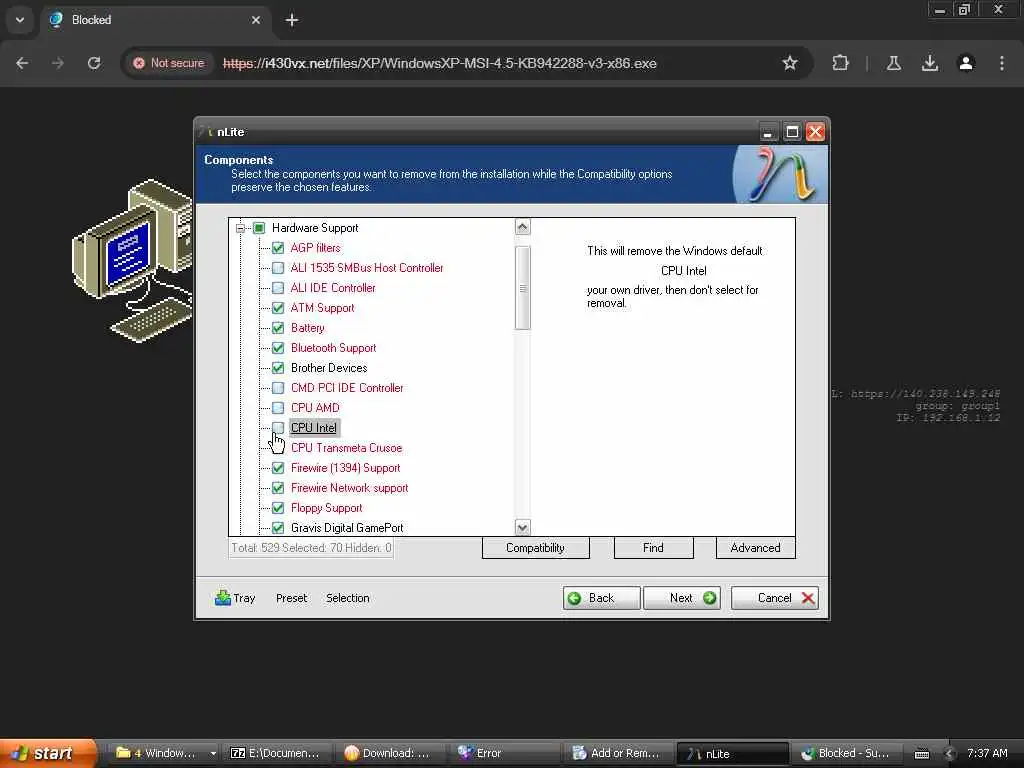This screenshot has width=1024, height=768.
Task: Open the browser Extensions puzzle icon
Action: coord(840,63)
